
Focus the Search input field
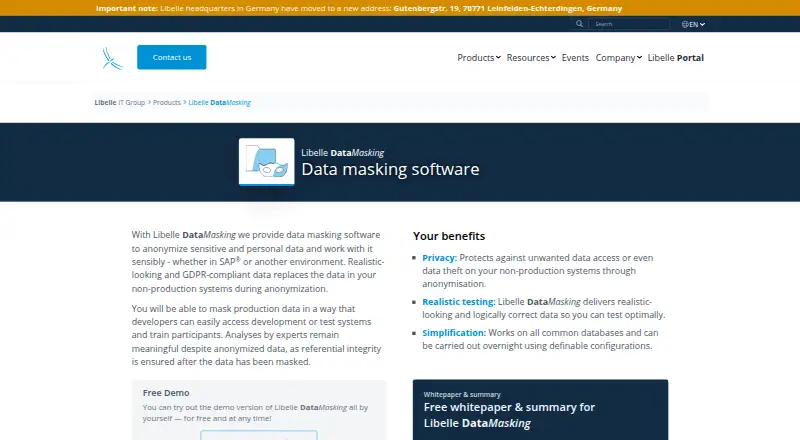pos(629,24)
